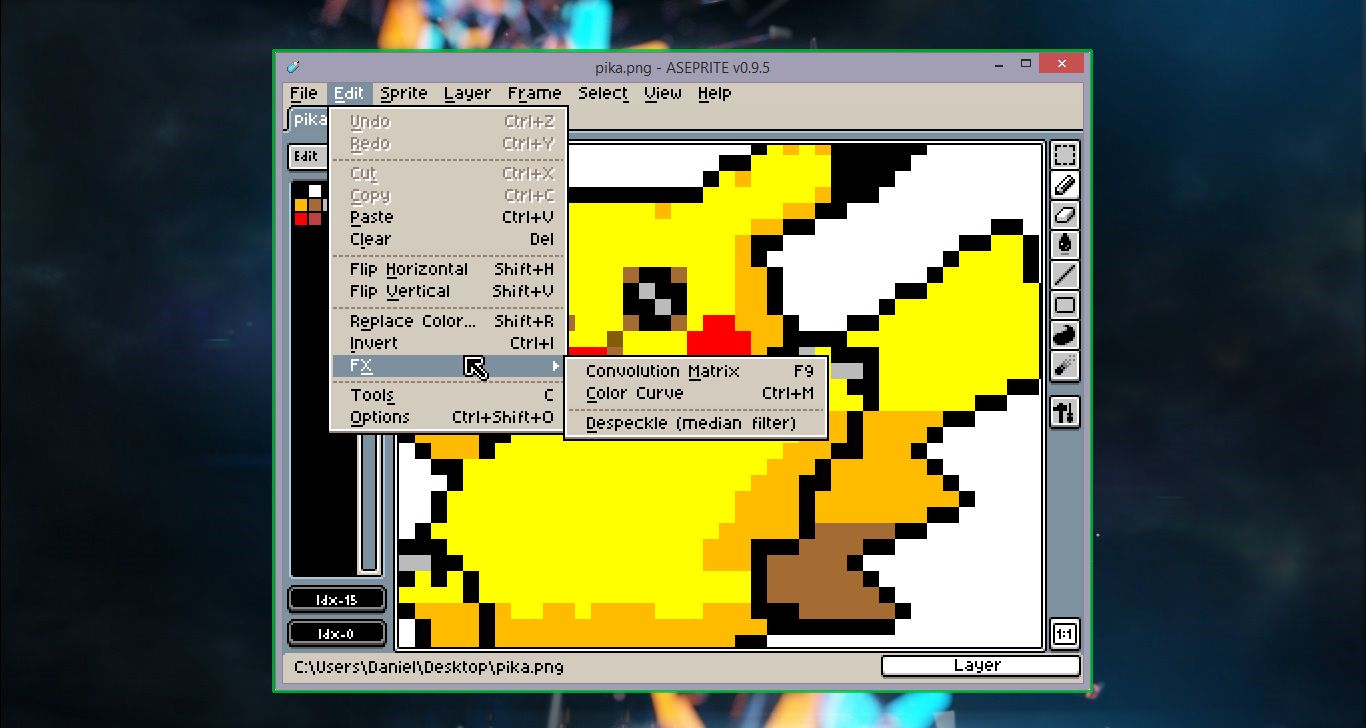This screenshot has width=1366, height=728.
Task: Click the ASEPRITE title bar app icon
Action: point(293,67)
